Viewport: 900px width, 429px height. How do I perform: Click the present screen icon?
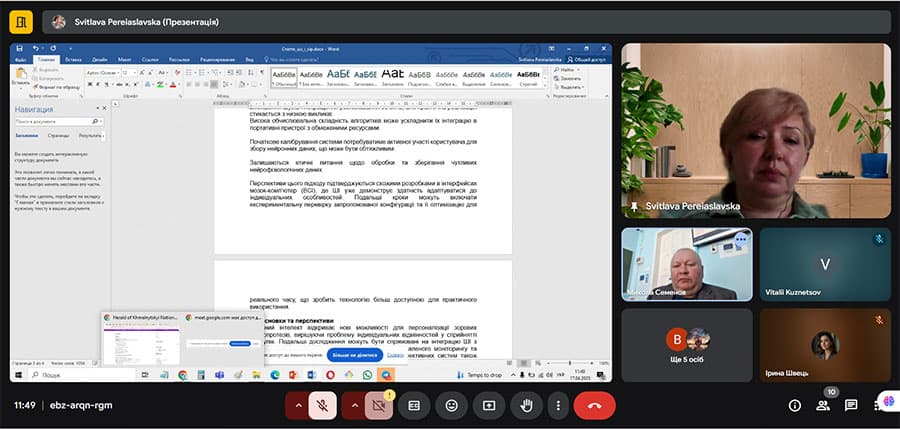click(489, 405)
